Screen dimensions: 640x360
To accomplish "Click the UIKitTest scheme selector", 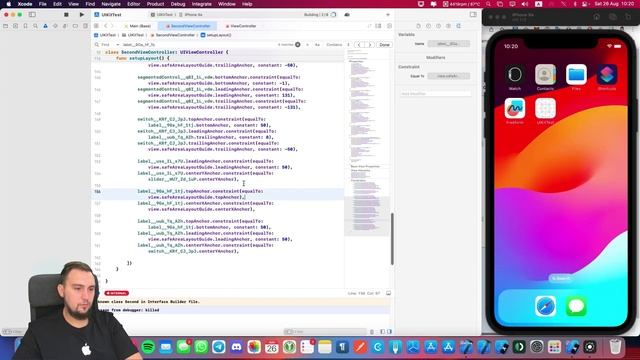I will pos(162,15).
